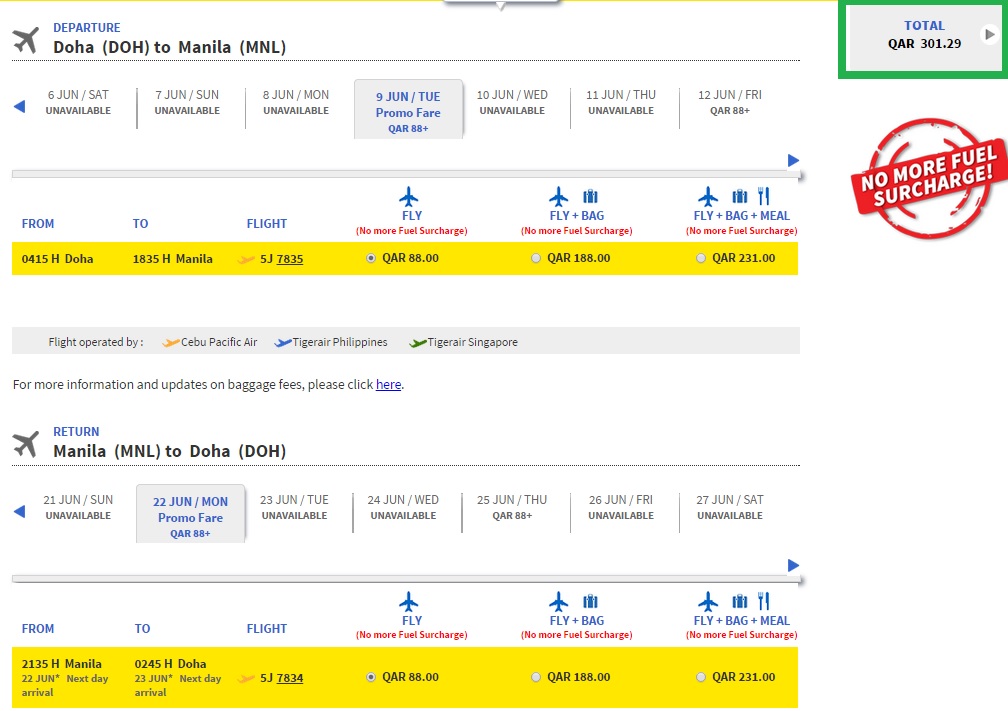This screenshot has height=711, width=1008.
Task: Show later return dates with right arrow
Action: tap(793, 565)
